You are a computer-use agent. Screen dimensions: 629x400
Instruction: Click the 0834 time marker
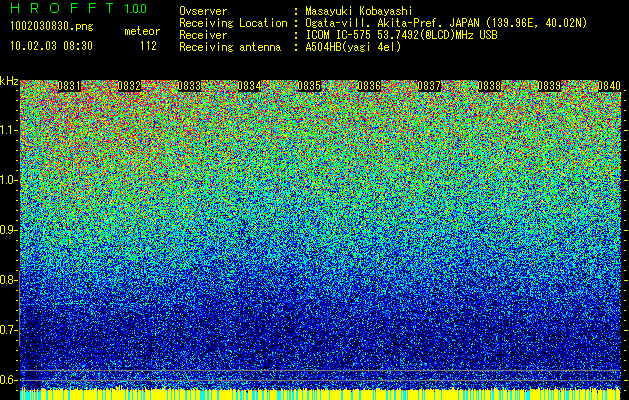pos(249,86)
